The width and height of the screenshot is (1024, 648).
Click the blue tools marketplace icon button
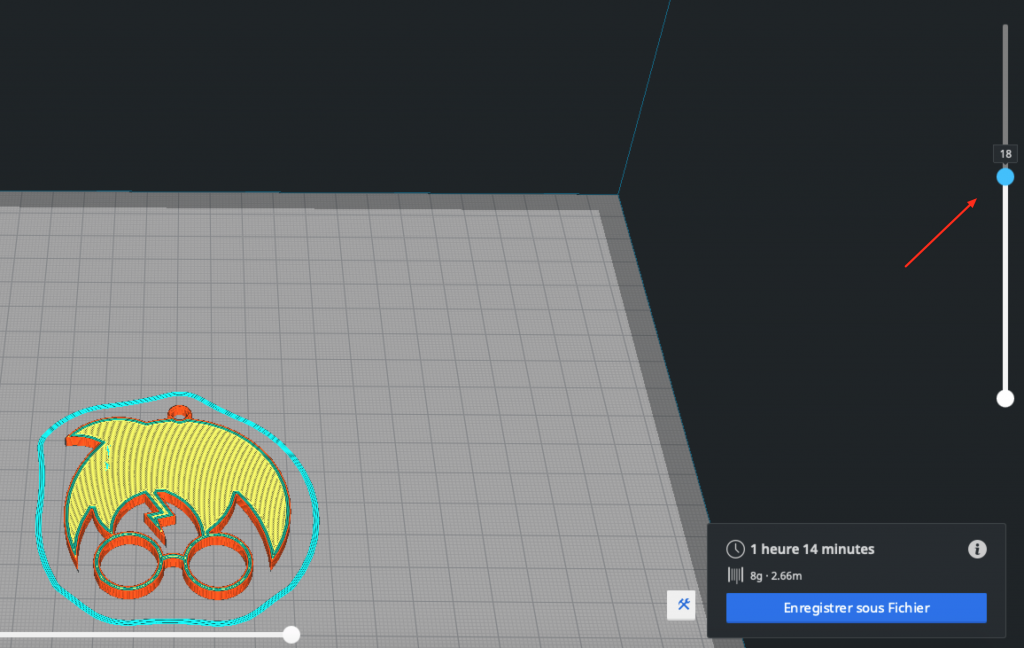(683, 605)
